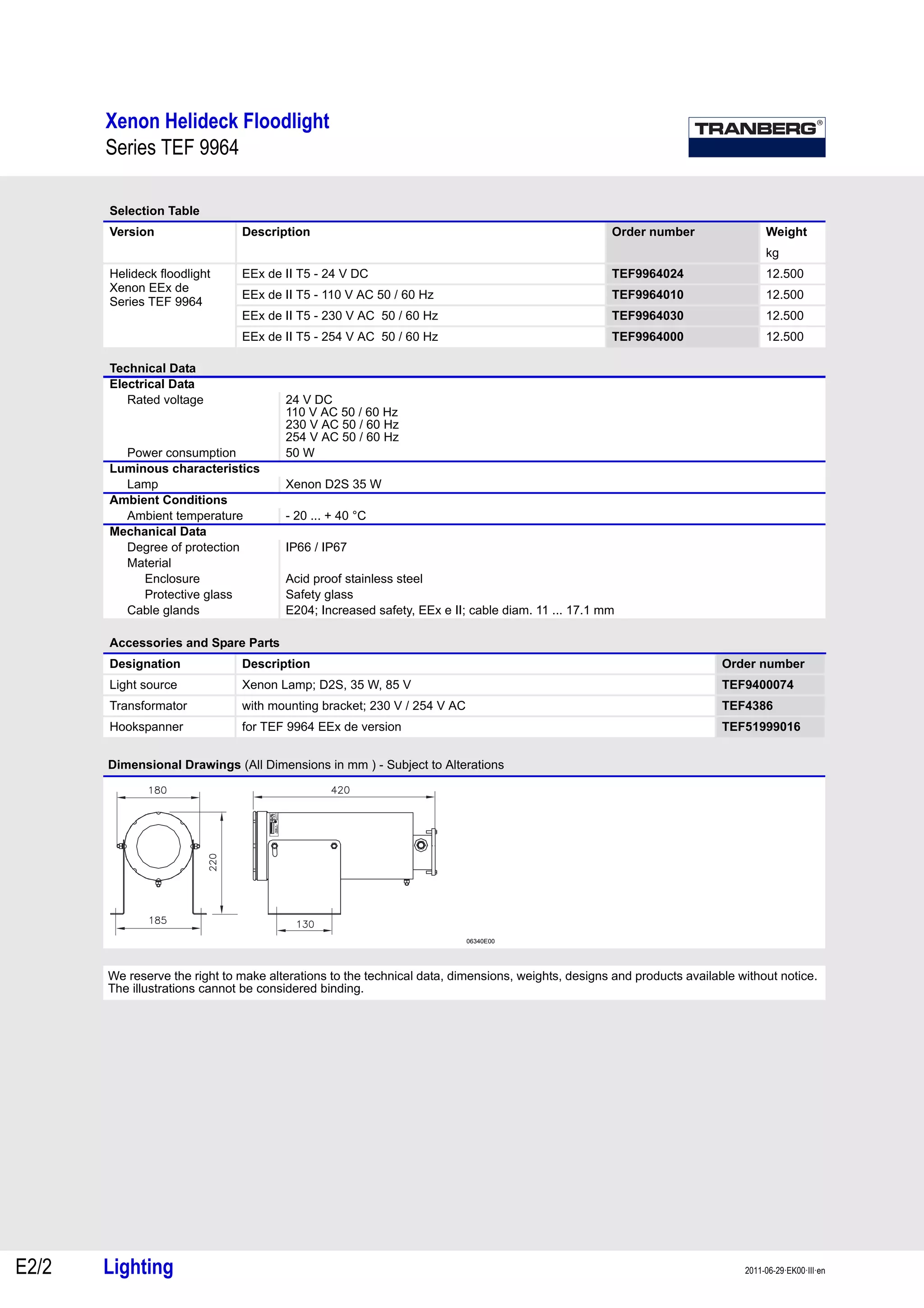Click hookspanner order number TEF51999016
This screenshot has height=1308, width=924.
(x=761, y=727)
